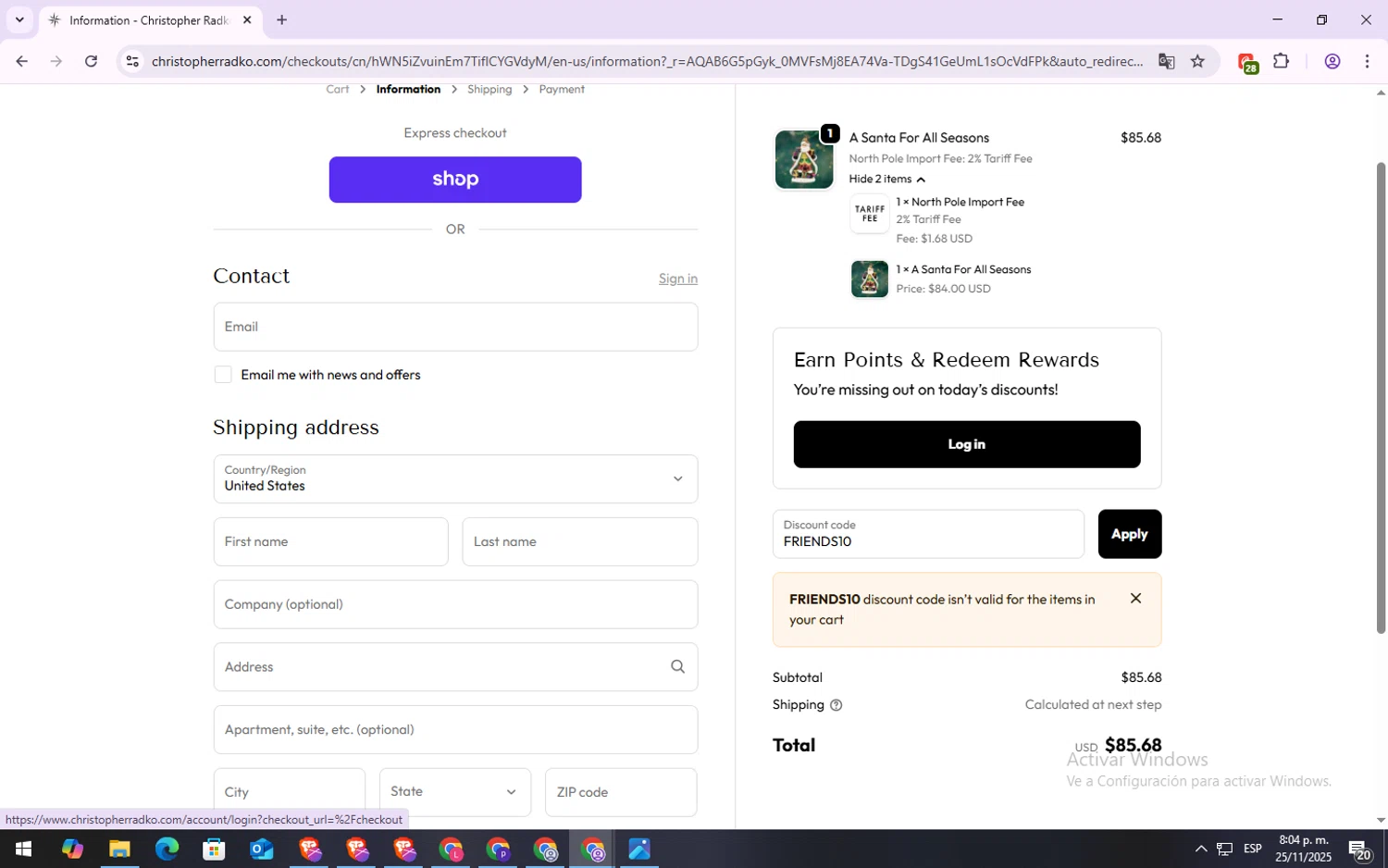Click the browser address bar URL

(x=647, y=61)
